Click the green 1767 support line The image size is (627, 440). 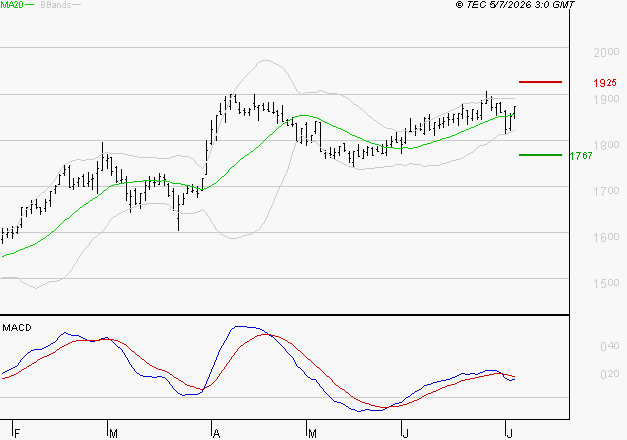(x=540, y=155)
